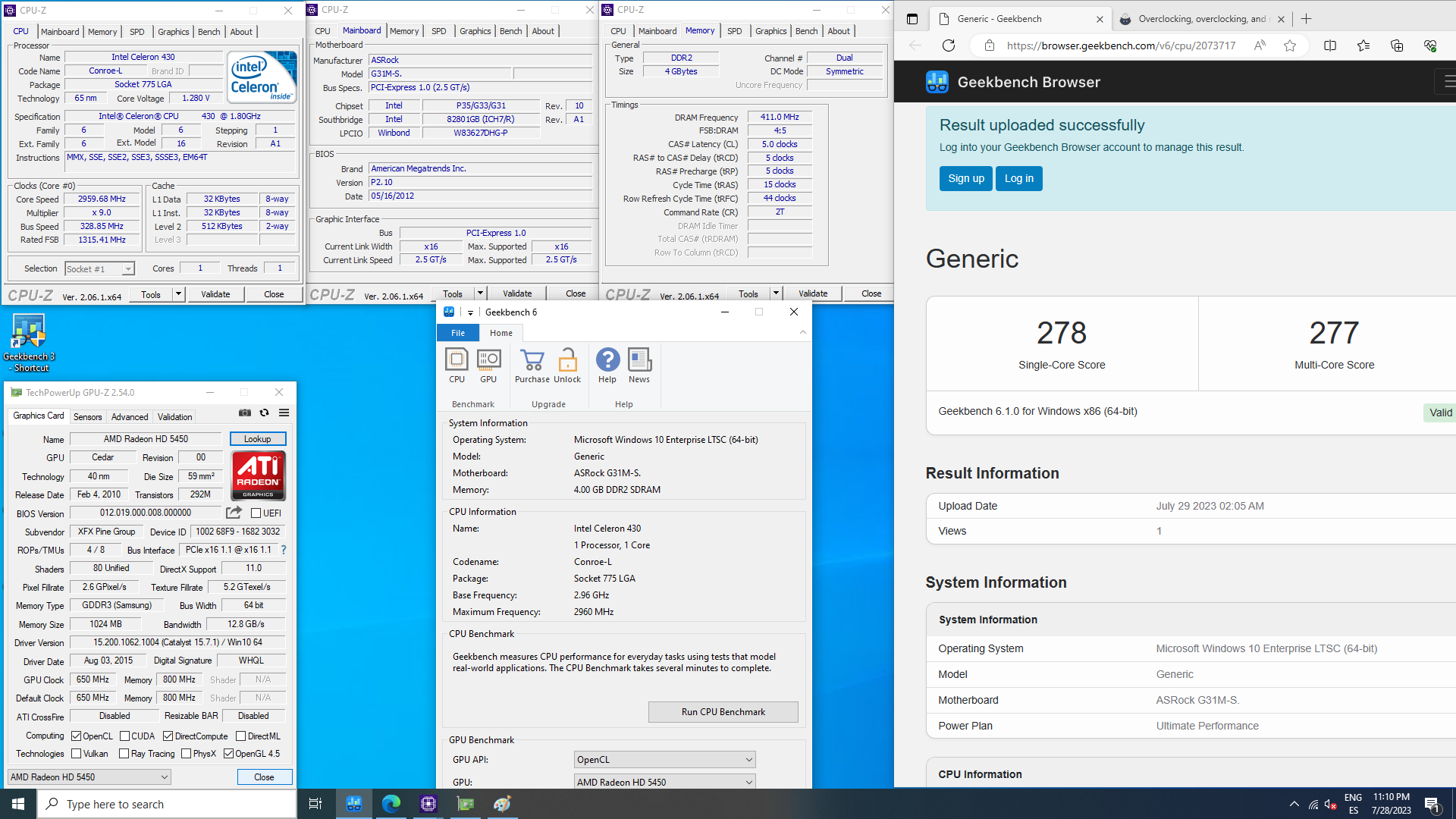Screen dimensions: 1456x819
Task: Switch to Microsoft Edge on the taskbar
Action: pos(391,804)
